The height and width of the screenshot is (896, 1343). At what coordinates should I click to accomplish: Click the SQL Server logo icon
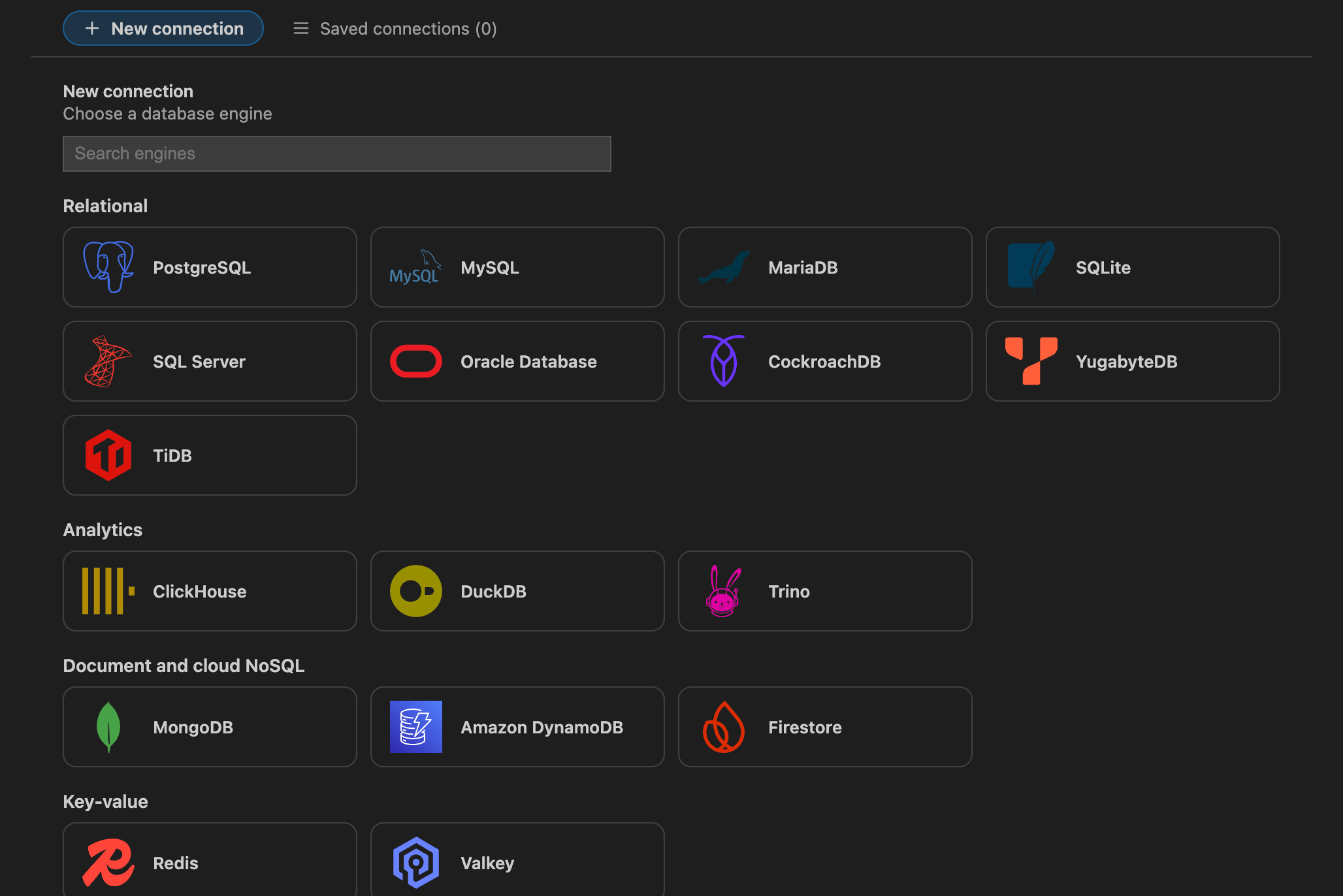108,361
